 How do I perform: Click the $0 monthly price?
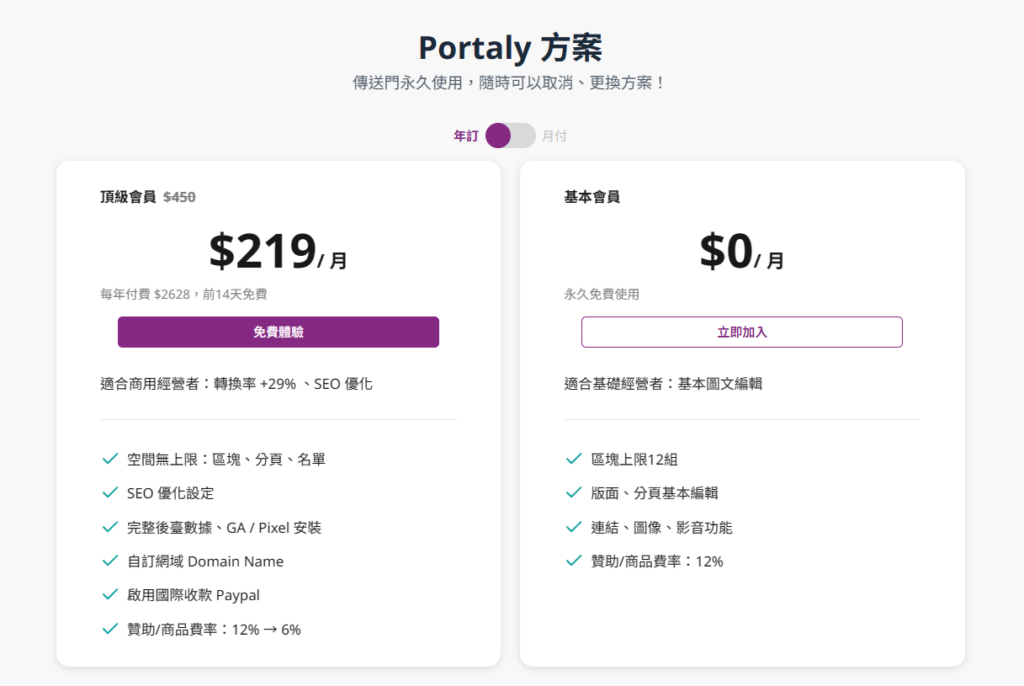point(742,251)
